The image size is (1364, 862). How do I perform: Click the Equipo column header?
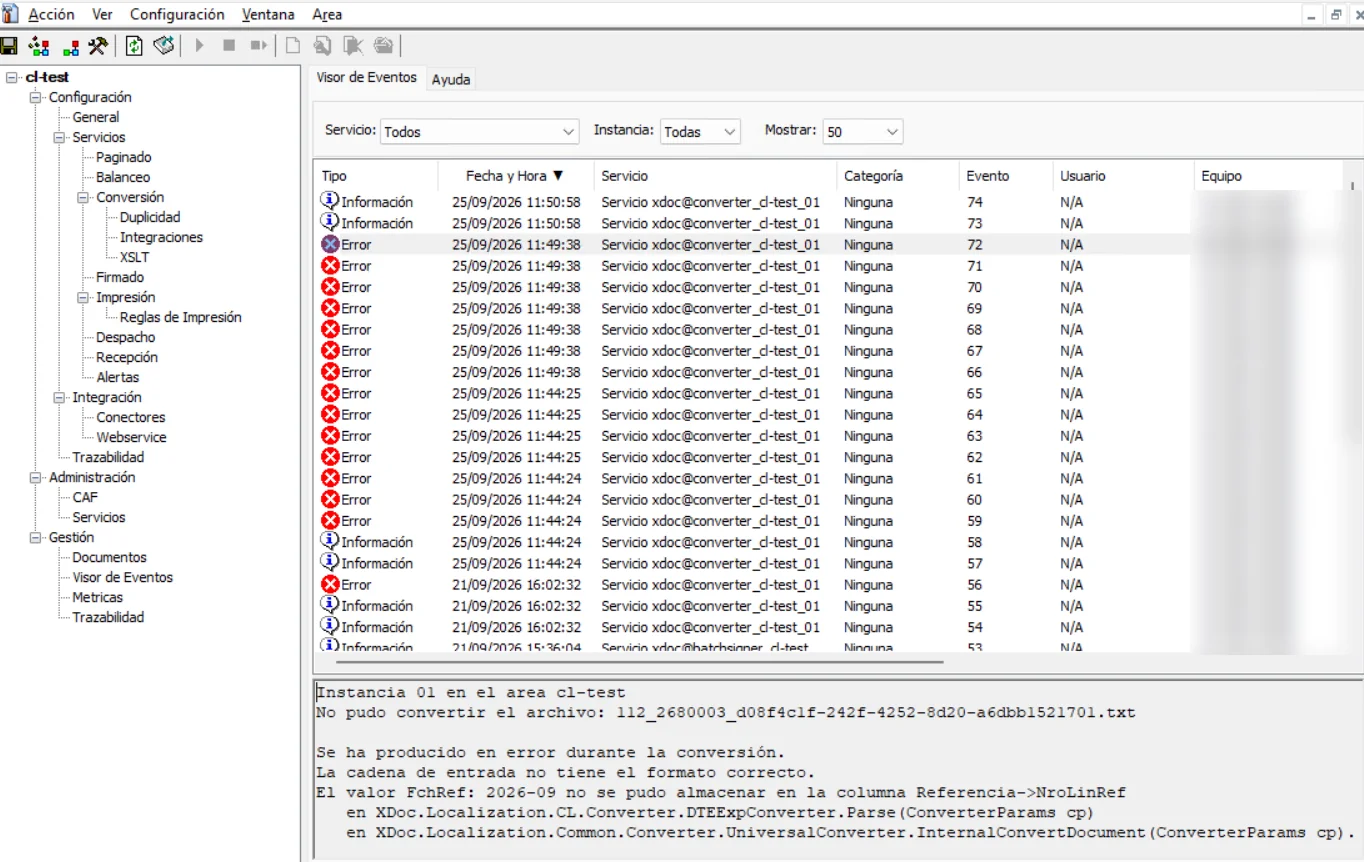point(1268,175)
